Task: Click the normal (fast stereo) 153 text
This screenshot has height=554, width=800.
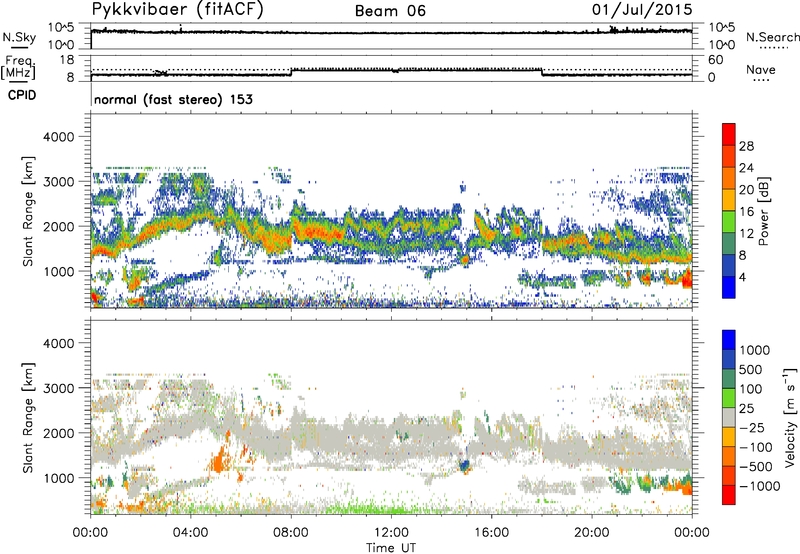Action: tap(173, 99)
